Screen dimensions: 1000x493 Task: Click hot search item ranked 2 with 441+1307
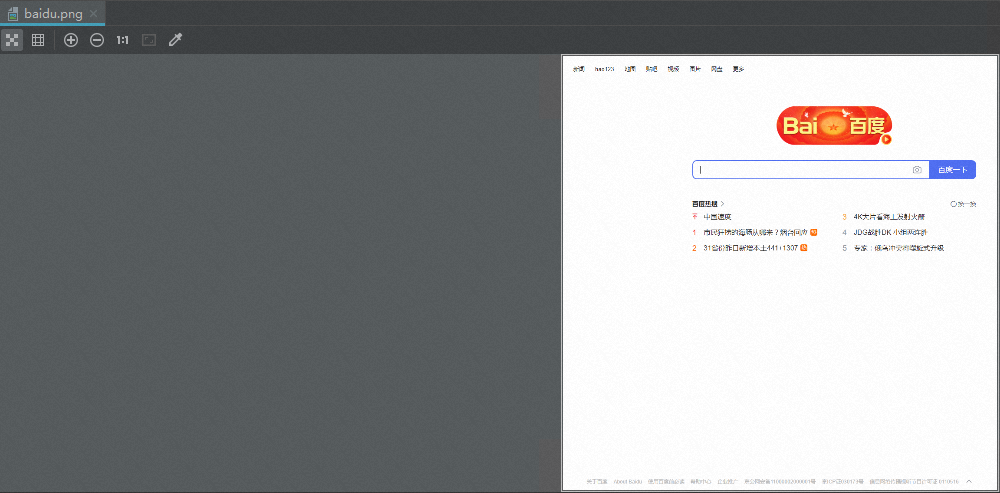point(750,248)
